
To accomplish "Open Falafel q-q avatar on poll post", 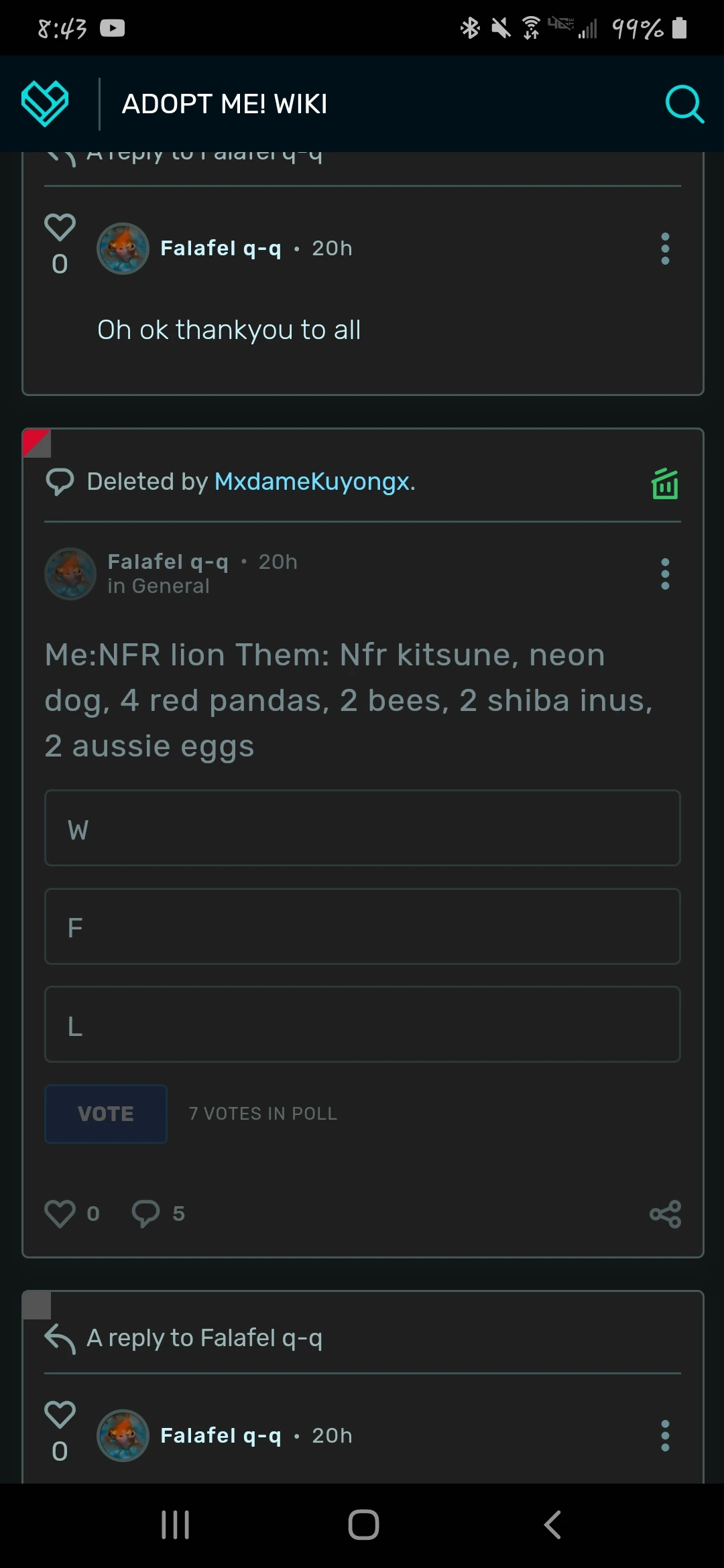I will pos(70,574).
